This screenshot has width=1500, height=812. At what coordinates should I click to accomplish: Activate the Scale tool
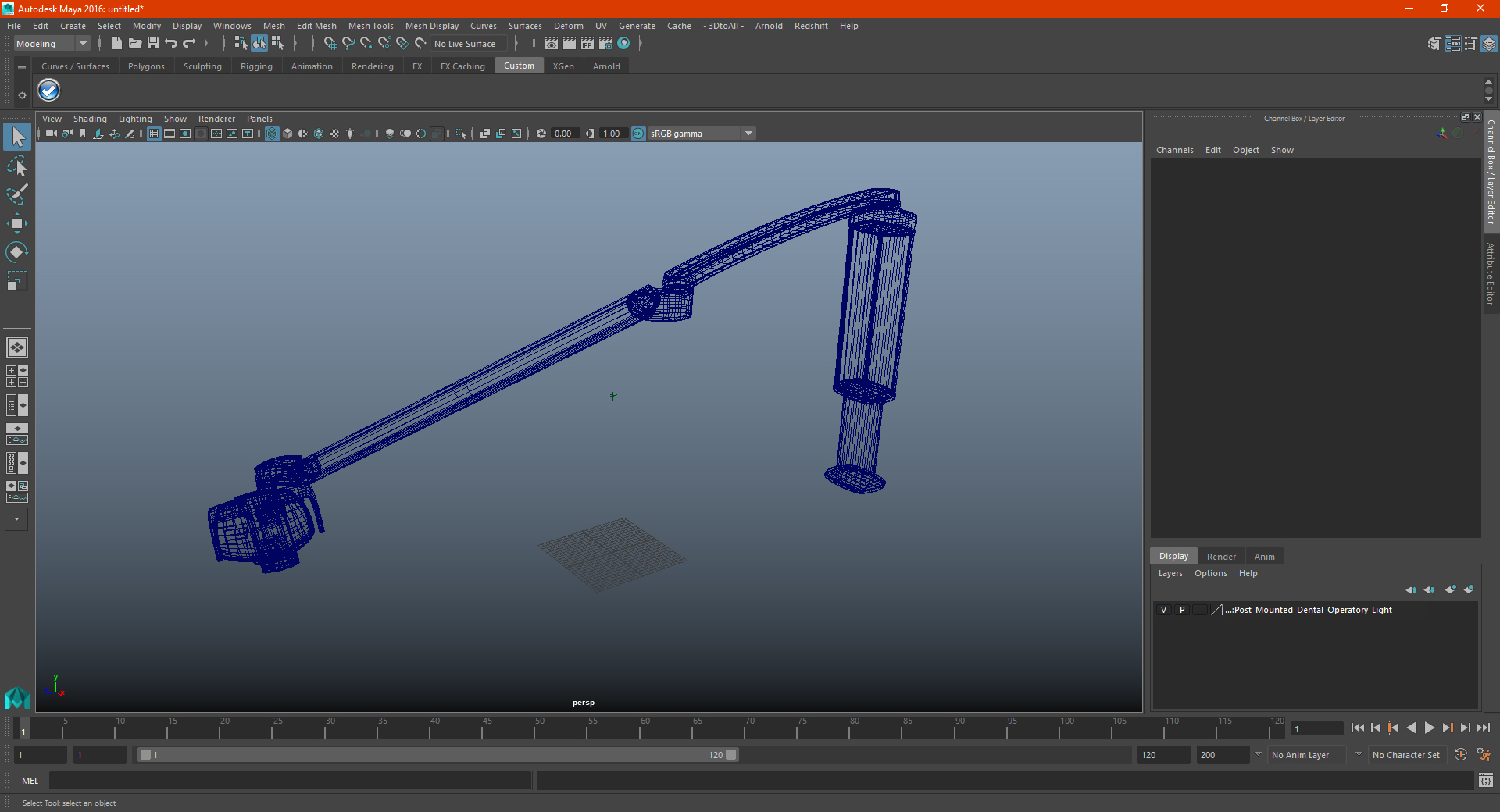point(17,281)
